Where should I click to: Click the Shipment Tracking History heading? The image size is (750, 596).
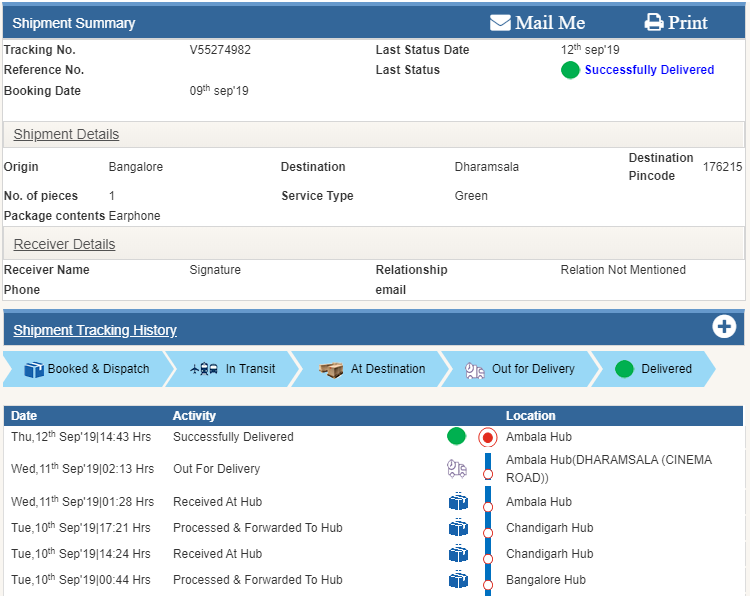coord(95,330)
